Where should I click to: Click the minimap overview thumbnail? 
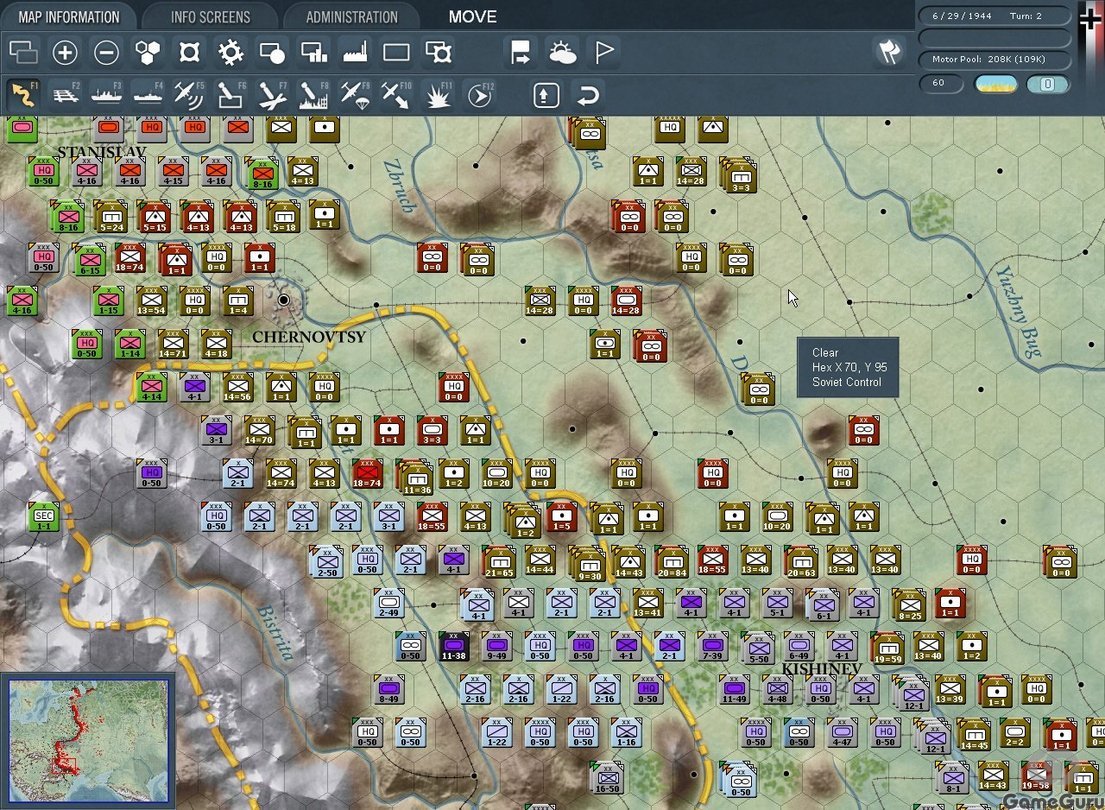[x=88, y=740]
